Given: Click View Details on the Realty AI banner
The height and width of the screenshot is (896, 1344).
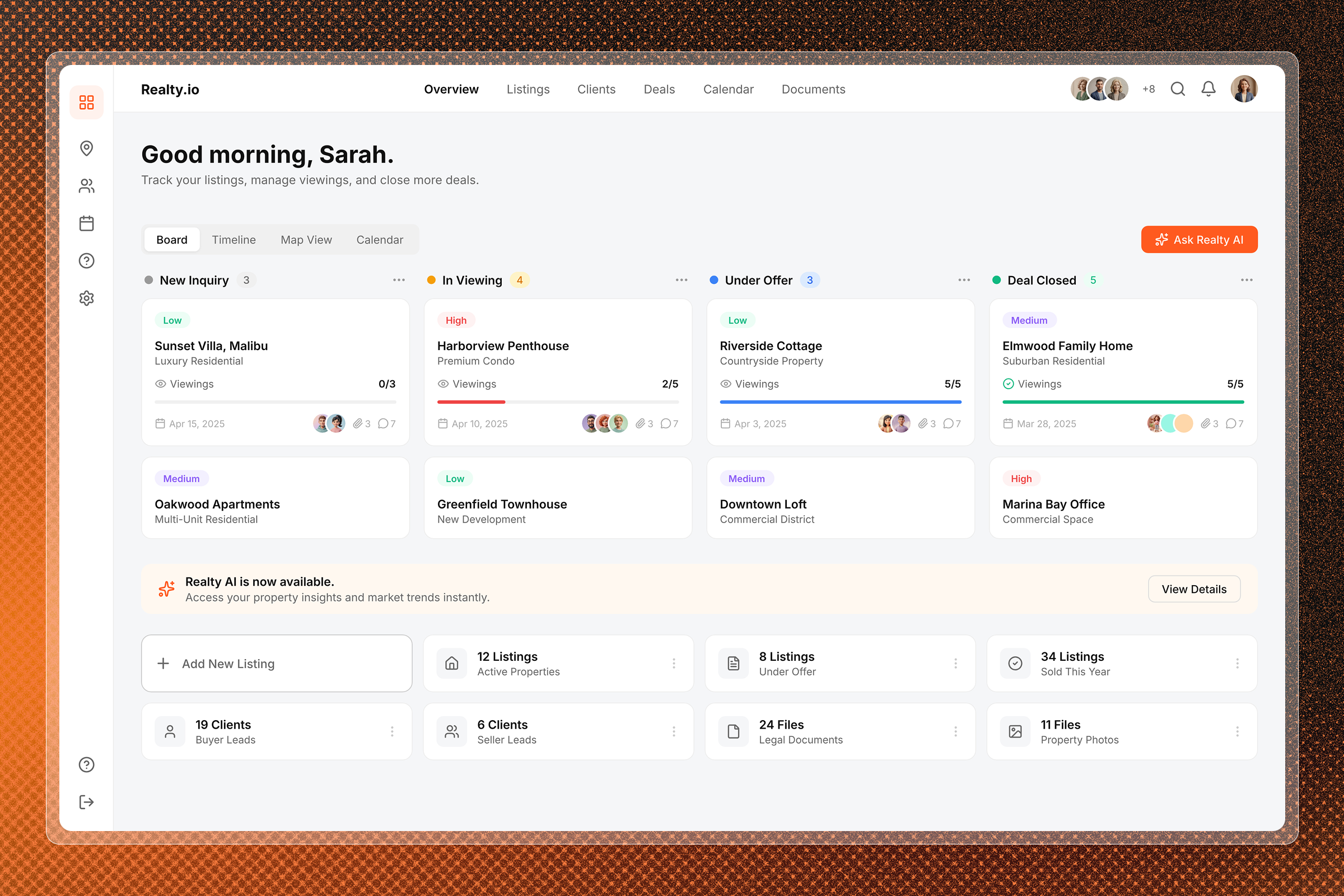Looking at the screenshot, I should [x=1194, y=589].
